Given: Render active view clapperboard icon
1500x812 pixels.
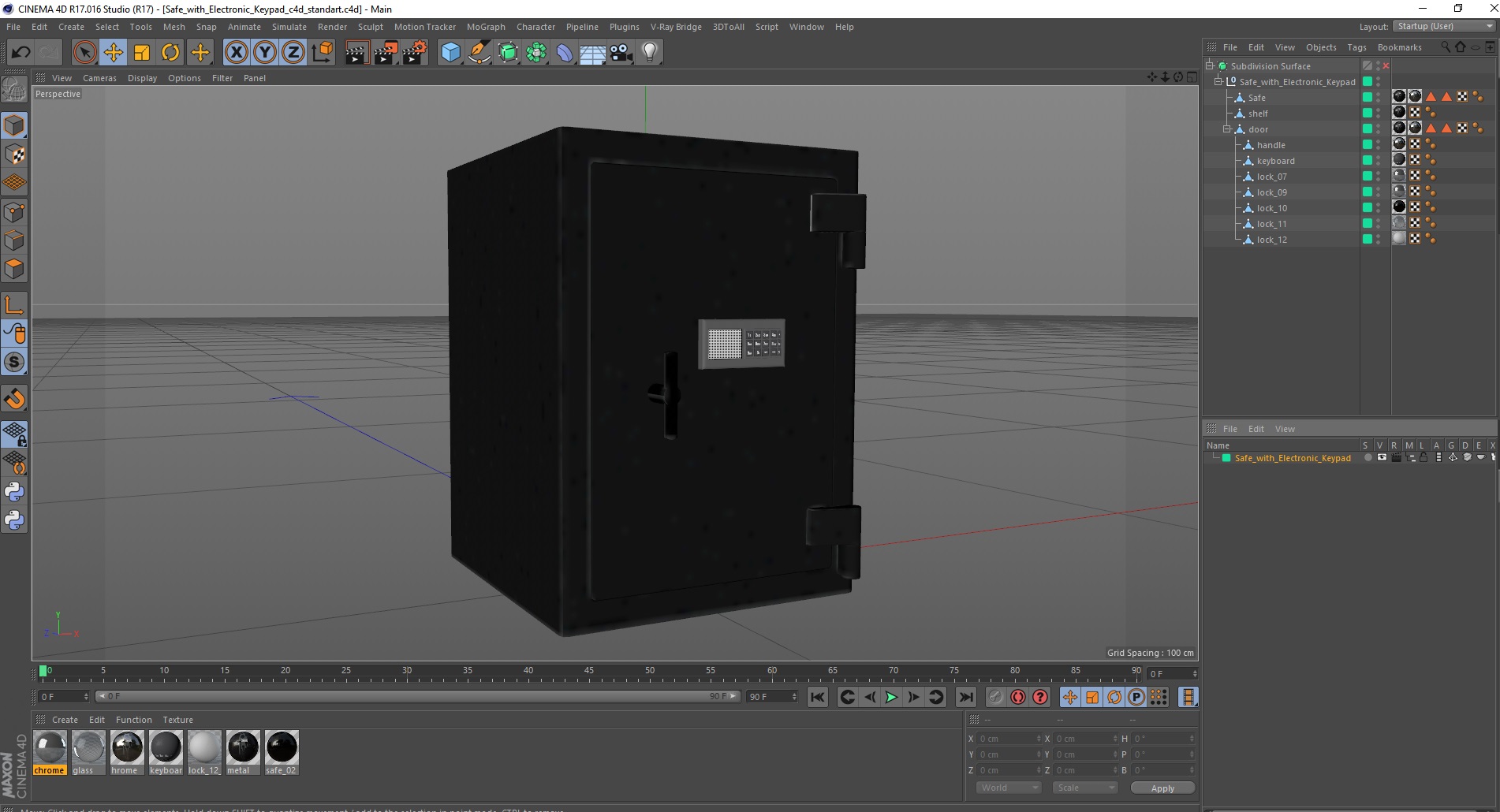Looking at the screenshot, I should [356, 53].
